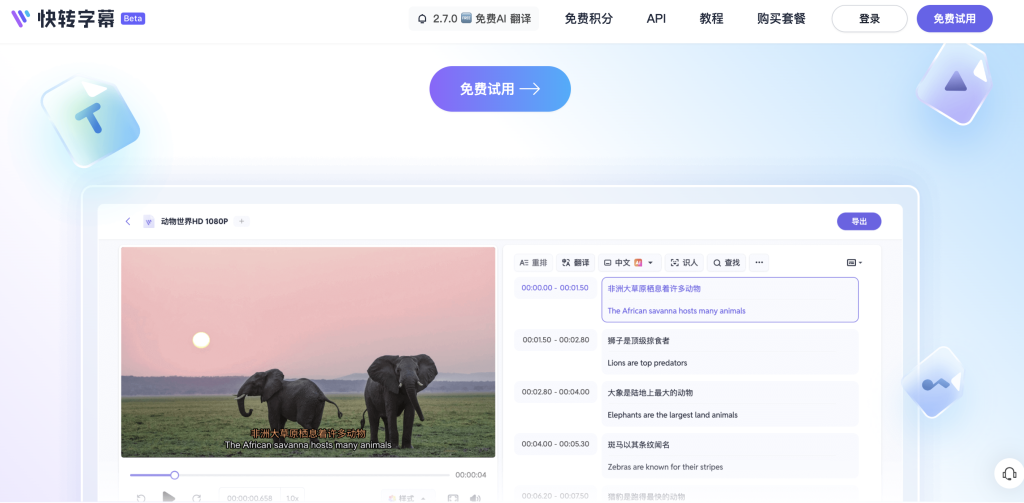Click the line Lions are top predators

647,363
